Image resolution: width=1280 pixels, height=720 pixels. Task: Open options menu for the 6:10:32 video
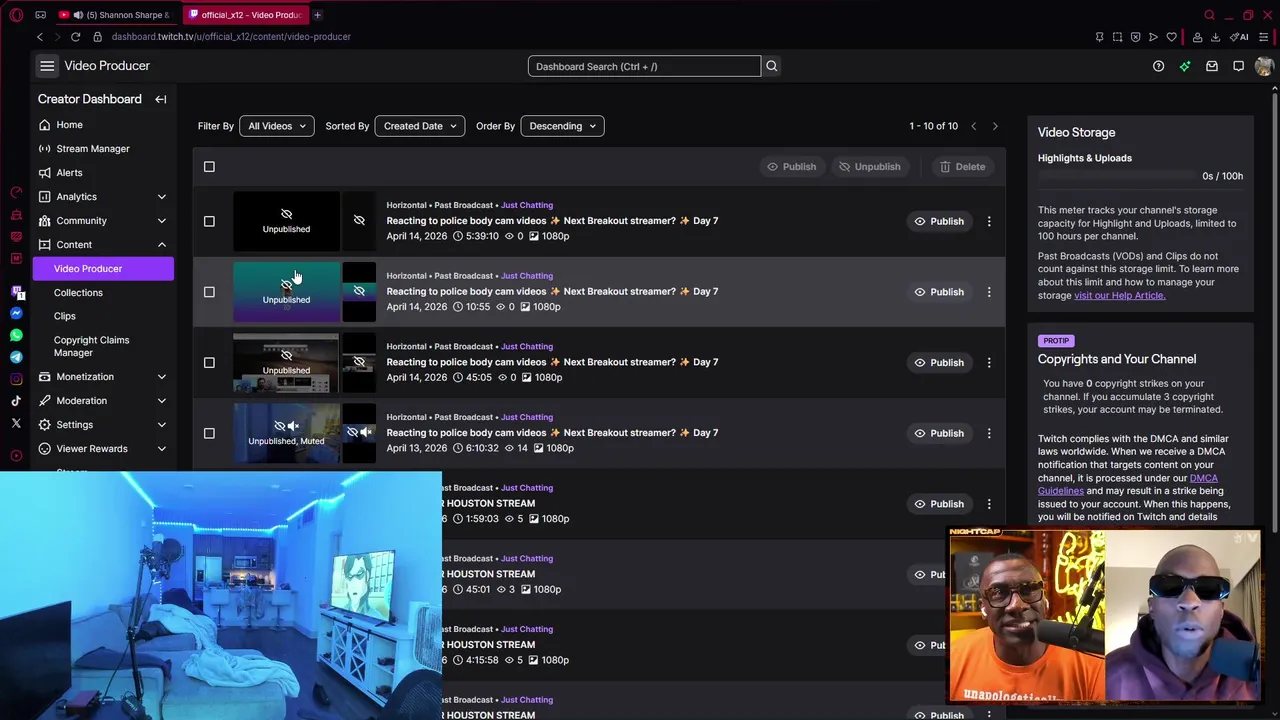click(x=989, y=433)
